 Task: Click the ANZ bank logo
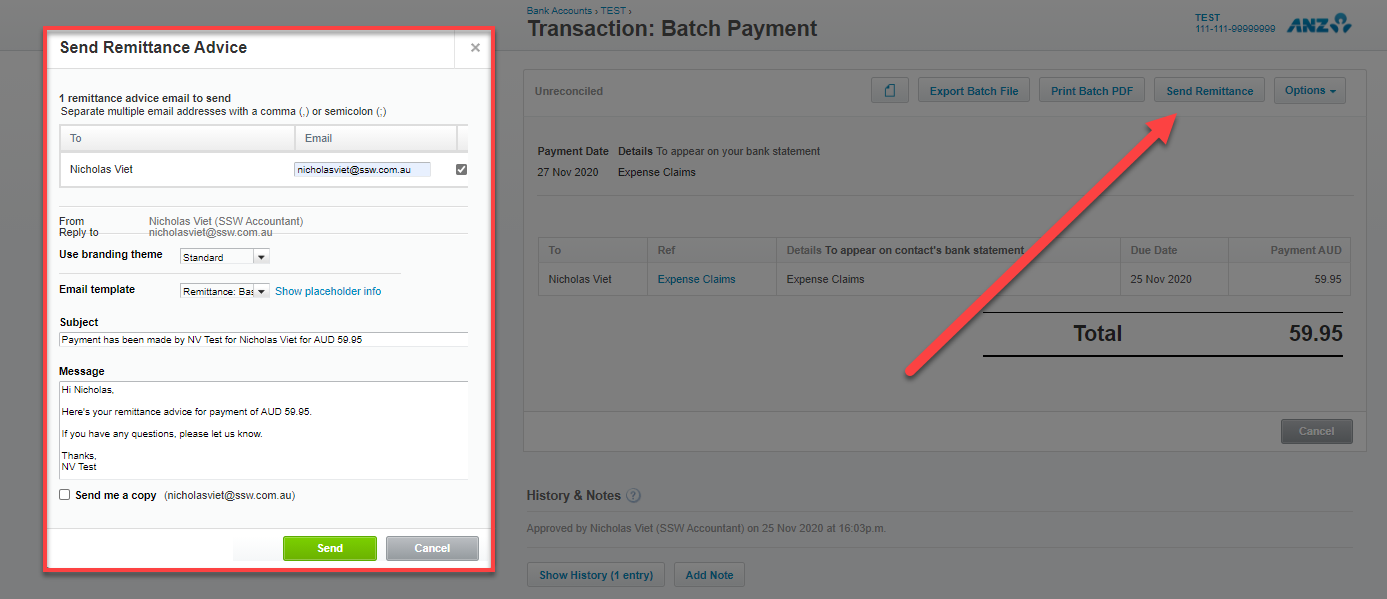coord(1319,24)
